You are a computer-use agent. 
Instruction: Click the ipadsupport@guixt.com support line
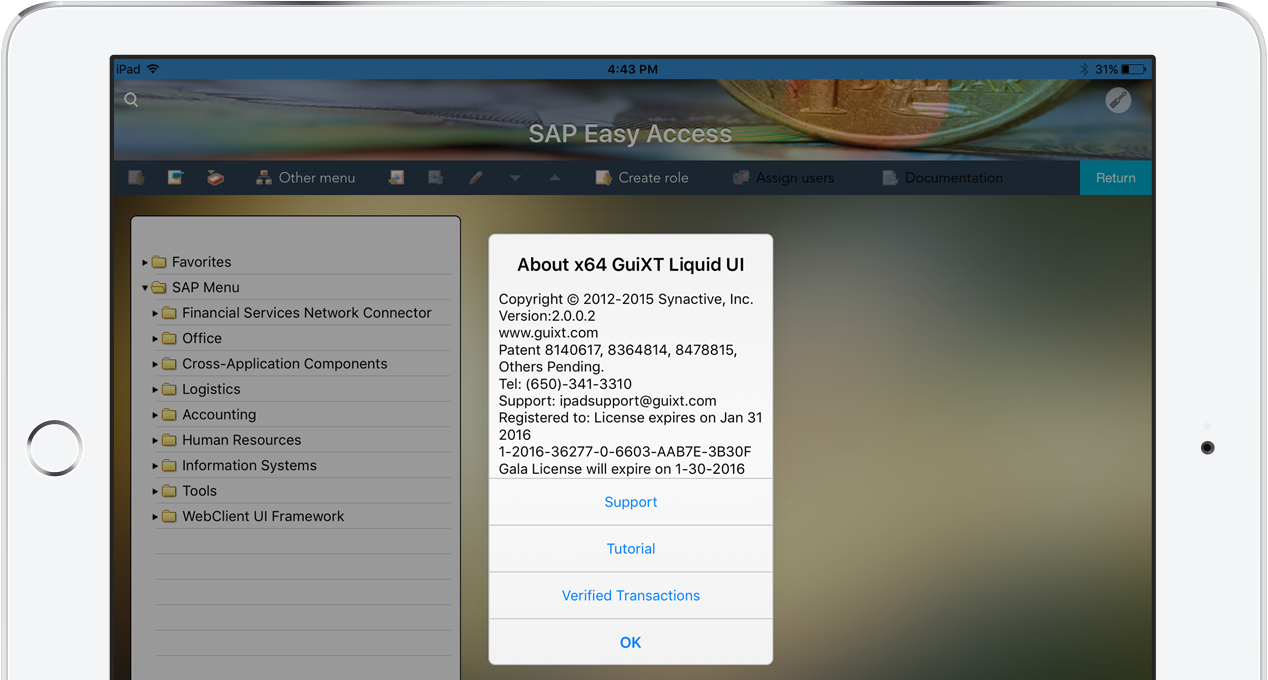click(x=608, y=401)
